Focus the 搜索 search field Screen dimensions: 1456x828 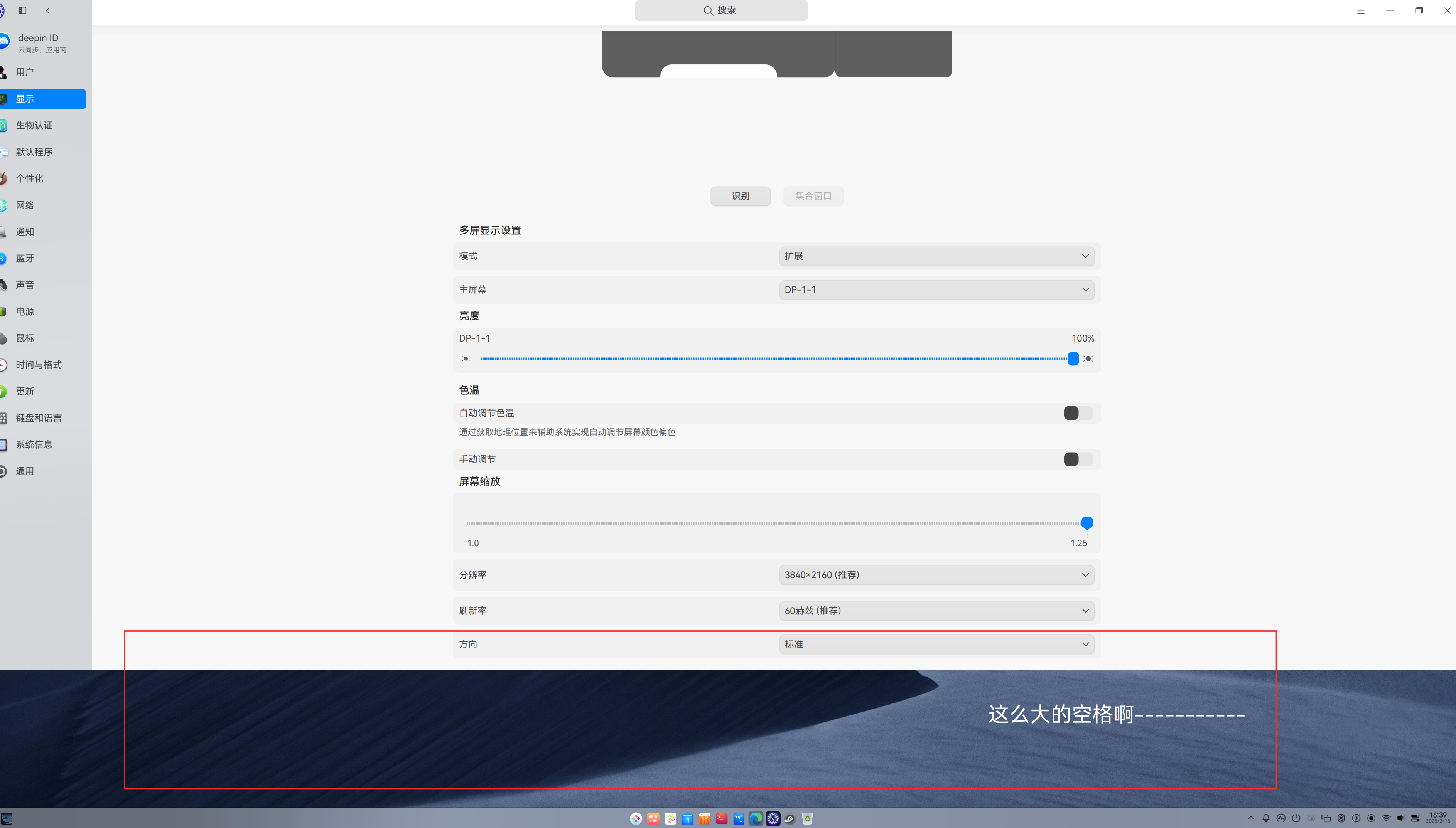(721, 10)
